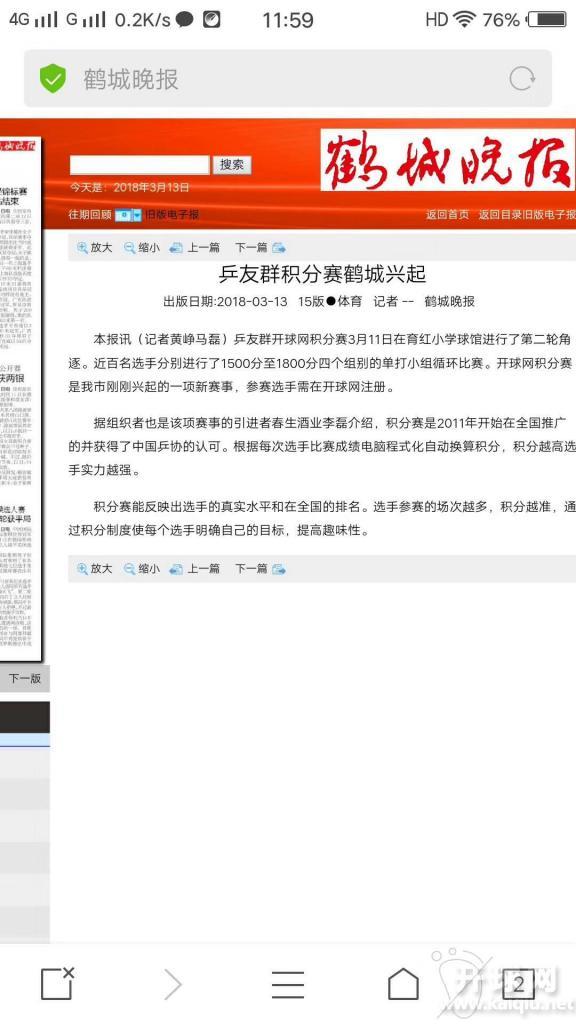Tap the 出版日期:2018-03-13 text

point(225,302)
